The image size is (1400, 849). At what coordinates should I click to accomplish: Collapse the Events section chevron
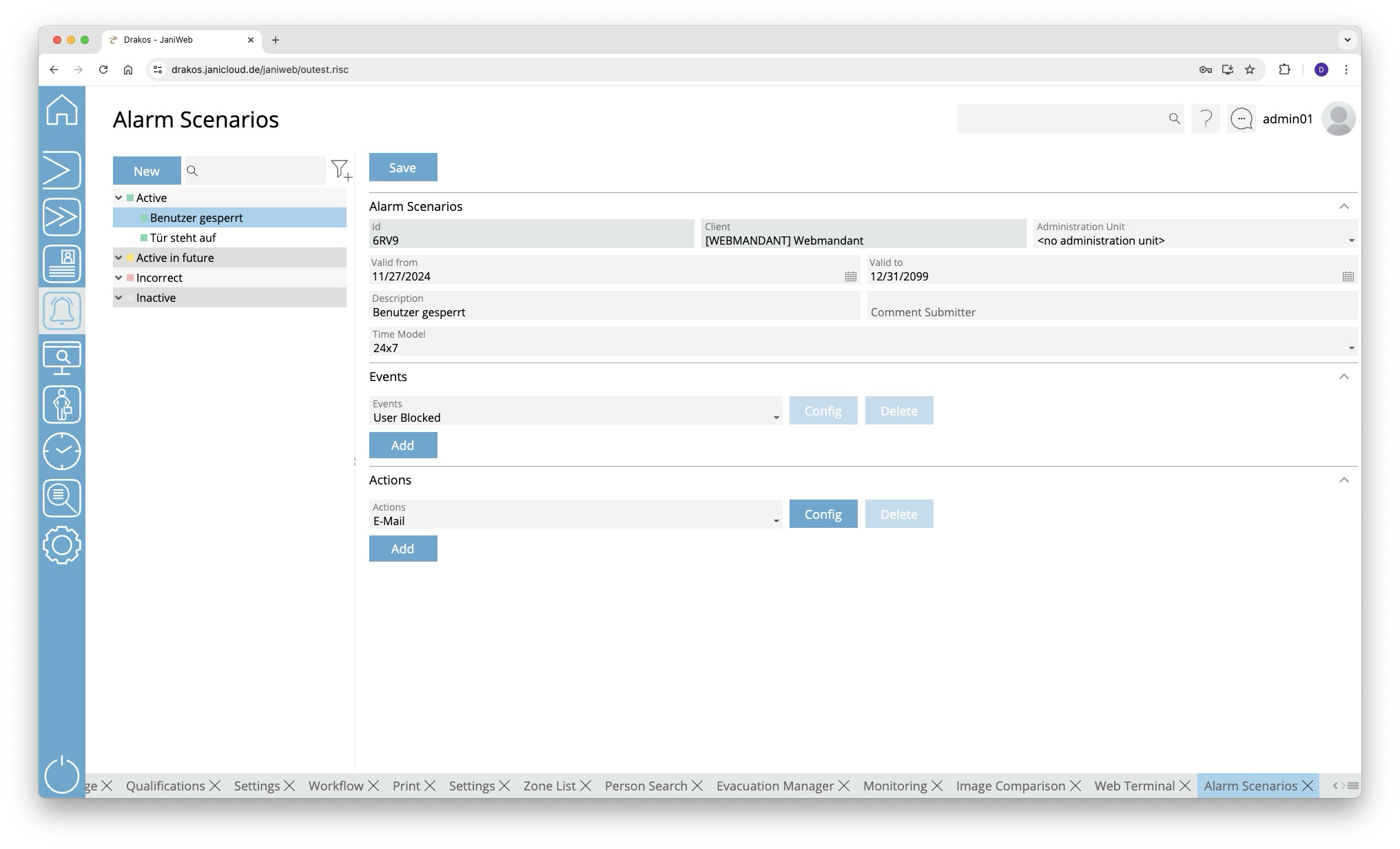(1344, 377)
